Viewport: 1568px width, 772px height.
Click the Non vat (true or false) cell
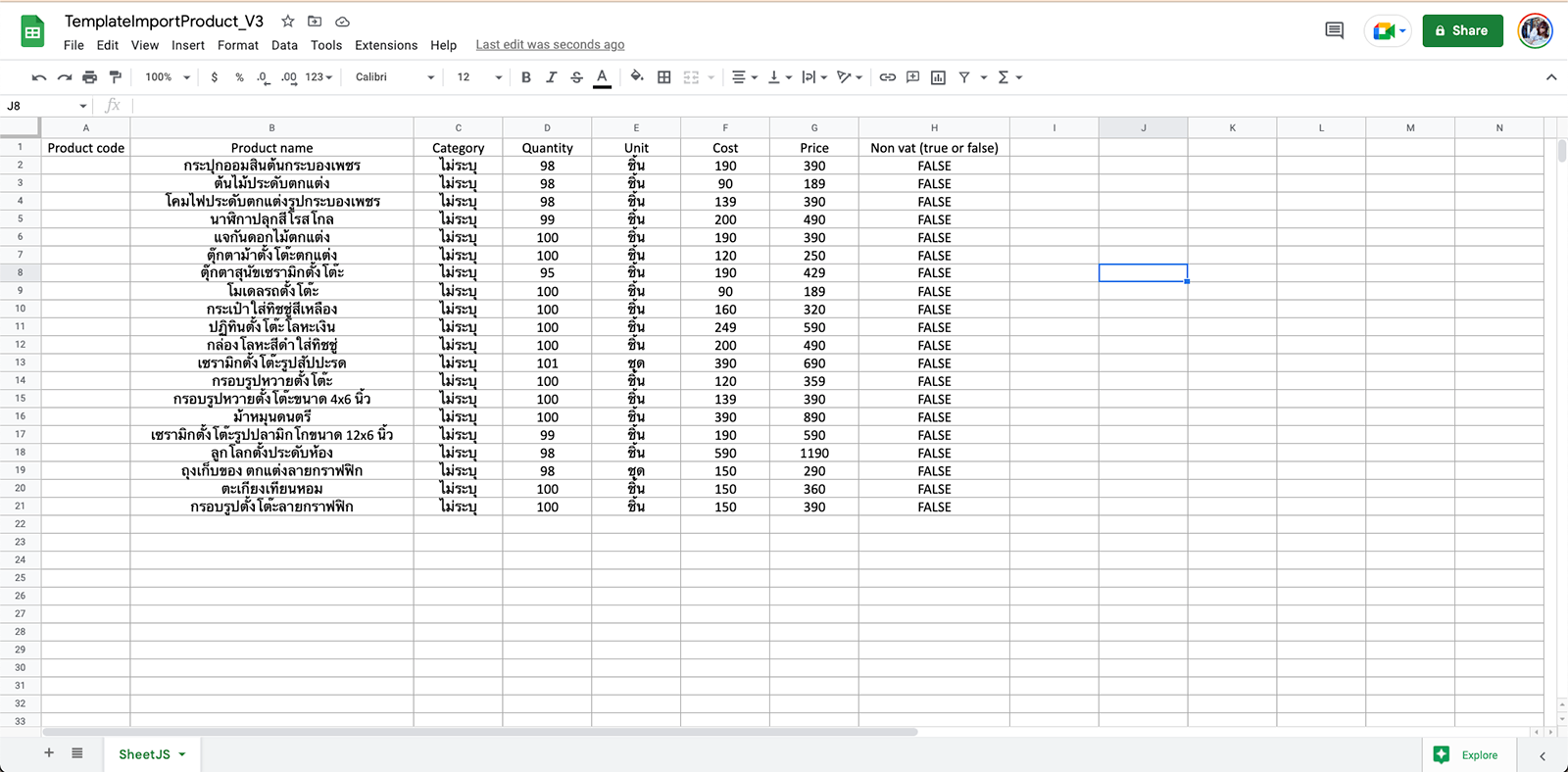tap(934, 148)
